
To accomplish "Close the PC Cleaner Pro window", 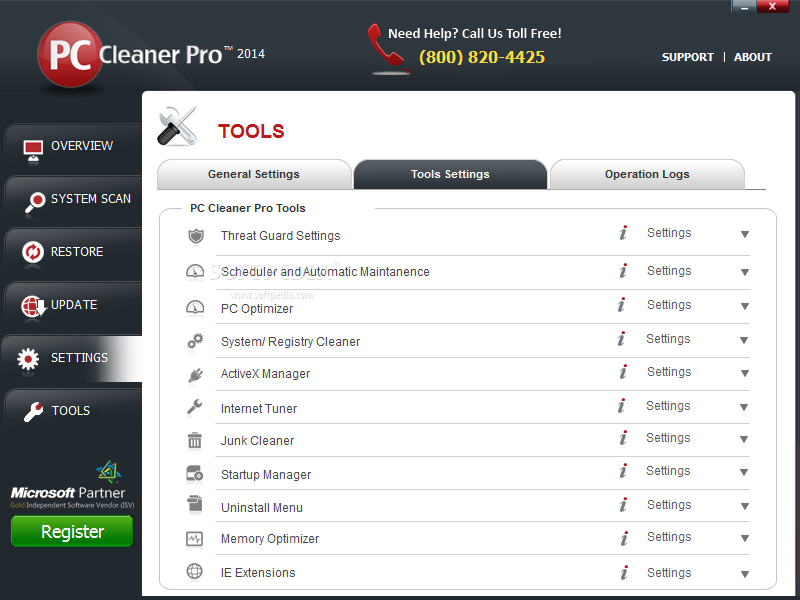I will 772,6.
